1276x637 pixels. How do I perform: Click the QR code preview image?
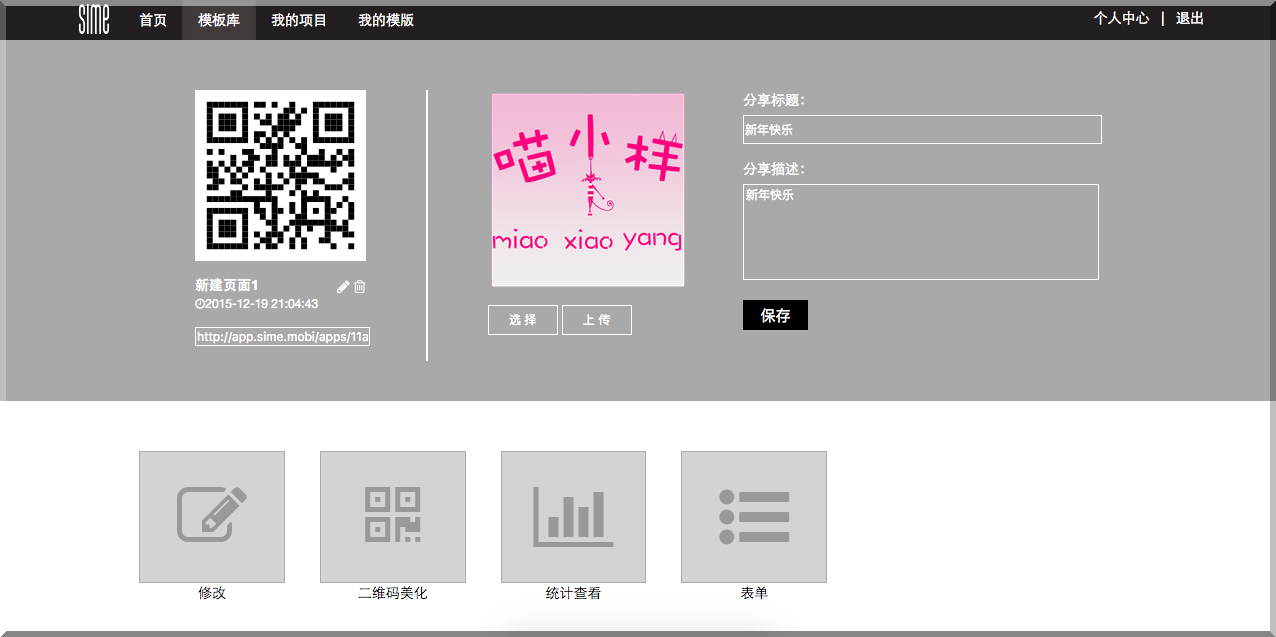(280, 175)
